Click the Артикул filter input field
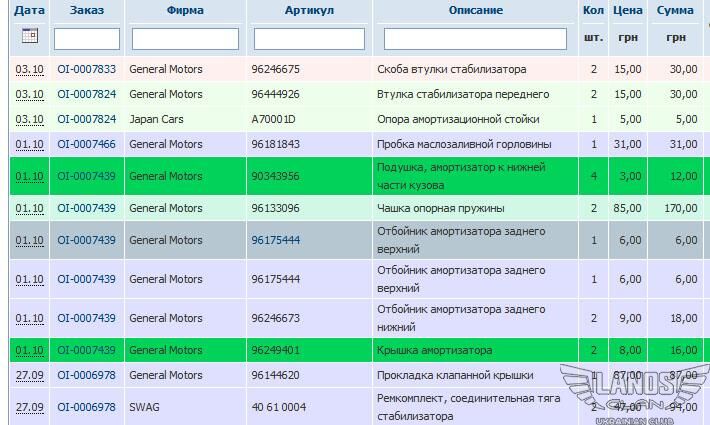The width and height of the screenshot is (710, 425). (308, 39)
